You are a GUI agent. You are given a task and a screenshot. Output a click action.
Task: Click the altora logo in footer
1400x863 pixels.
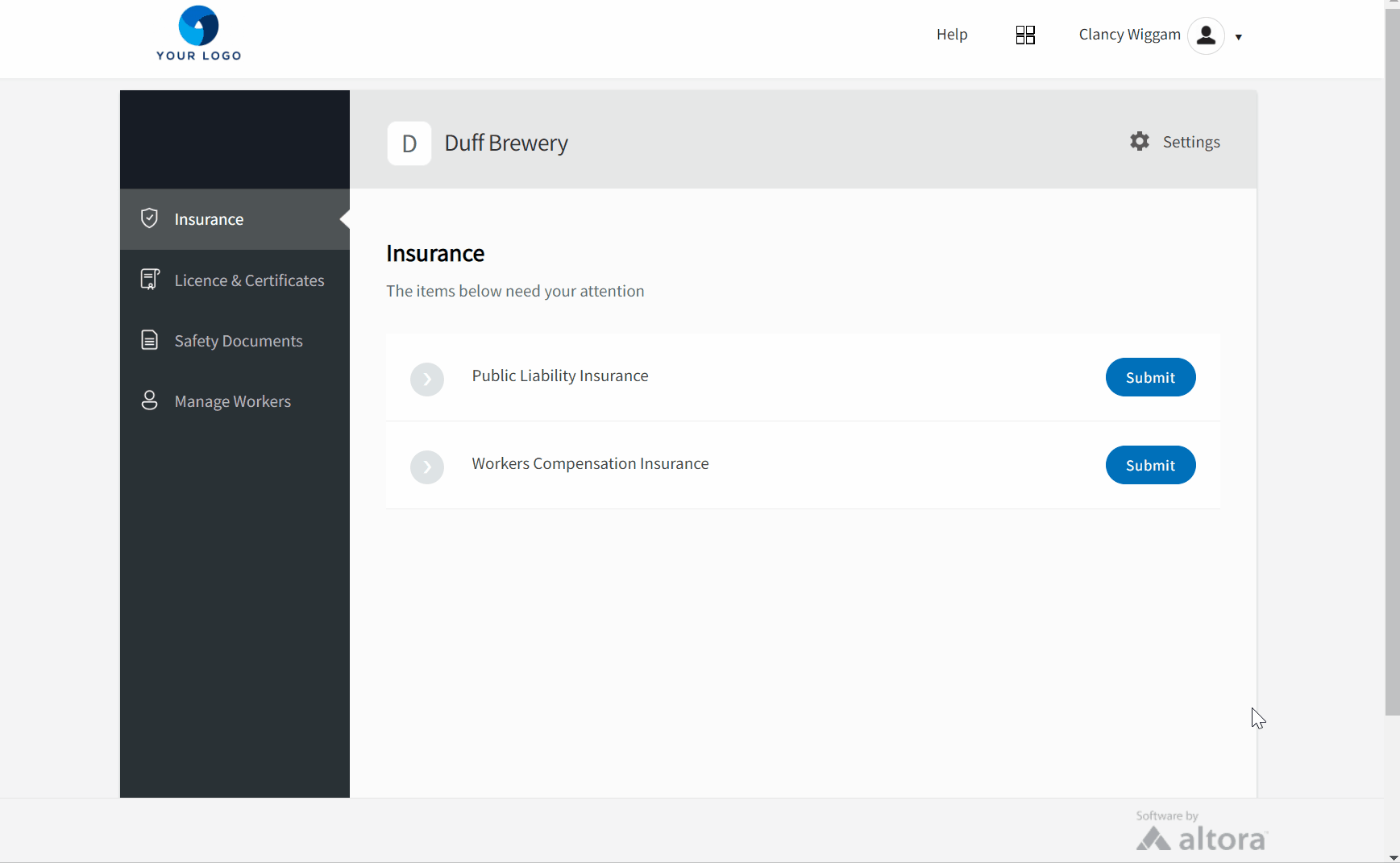point(1201,838)
